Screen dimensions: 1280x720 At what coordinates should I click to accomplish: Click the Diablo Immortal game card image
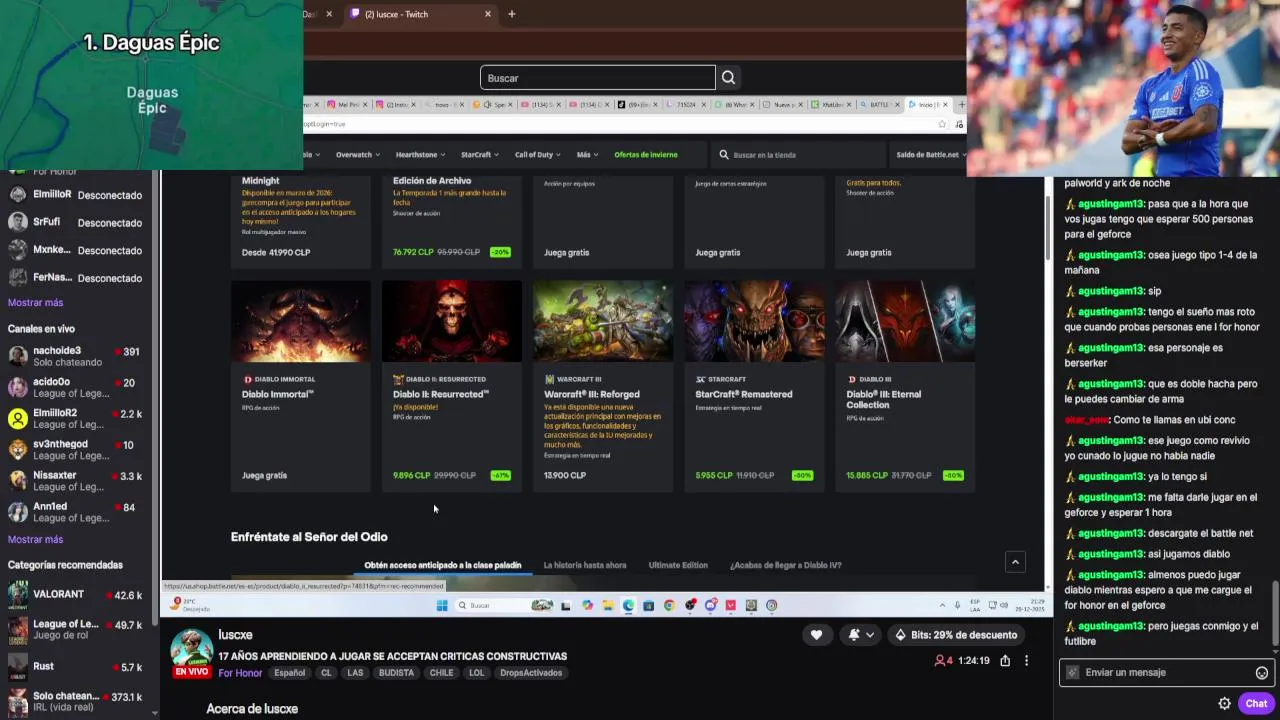[301, 321]
